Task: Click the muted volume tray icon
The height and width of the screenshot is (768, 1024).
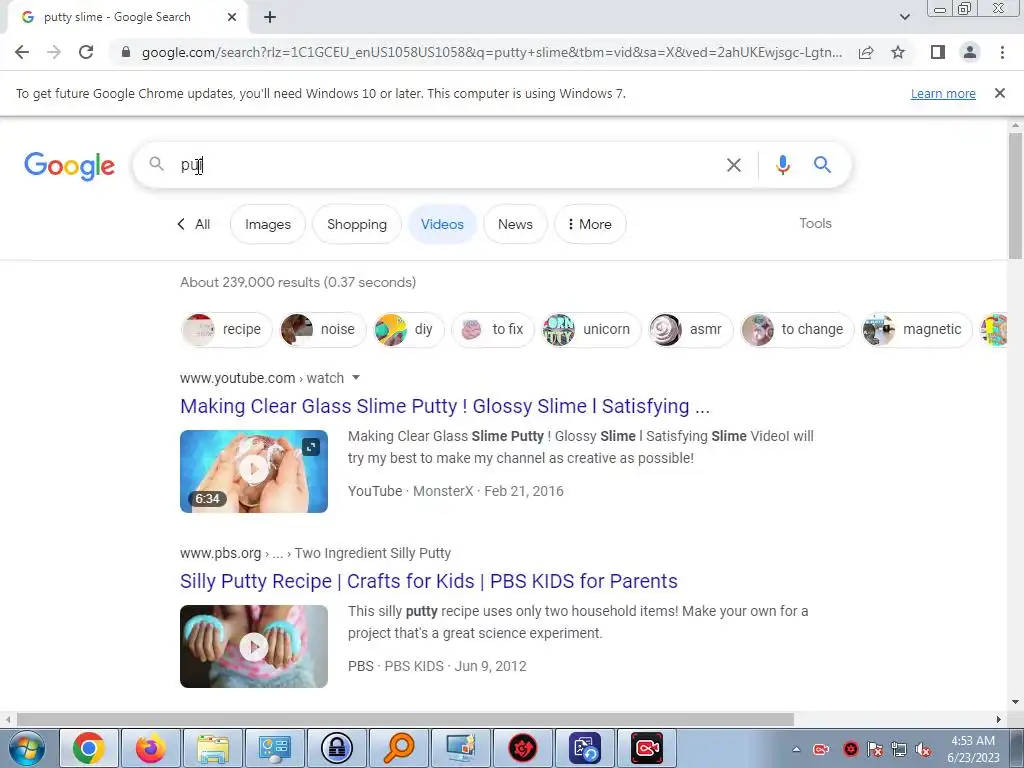Action: point(923,749)
